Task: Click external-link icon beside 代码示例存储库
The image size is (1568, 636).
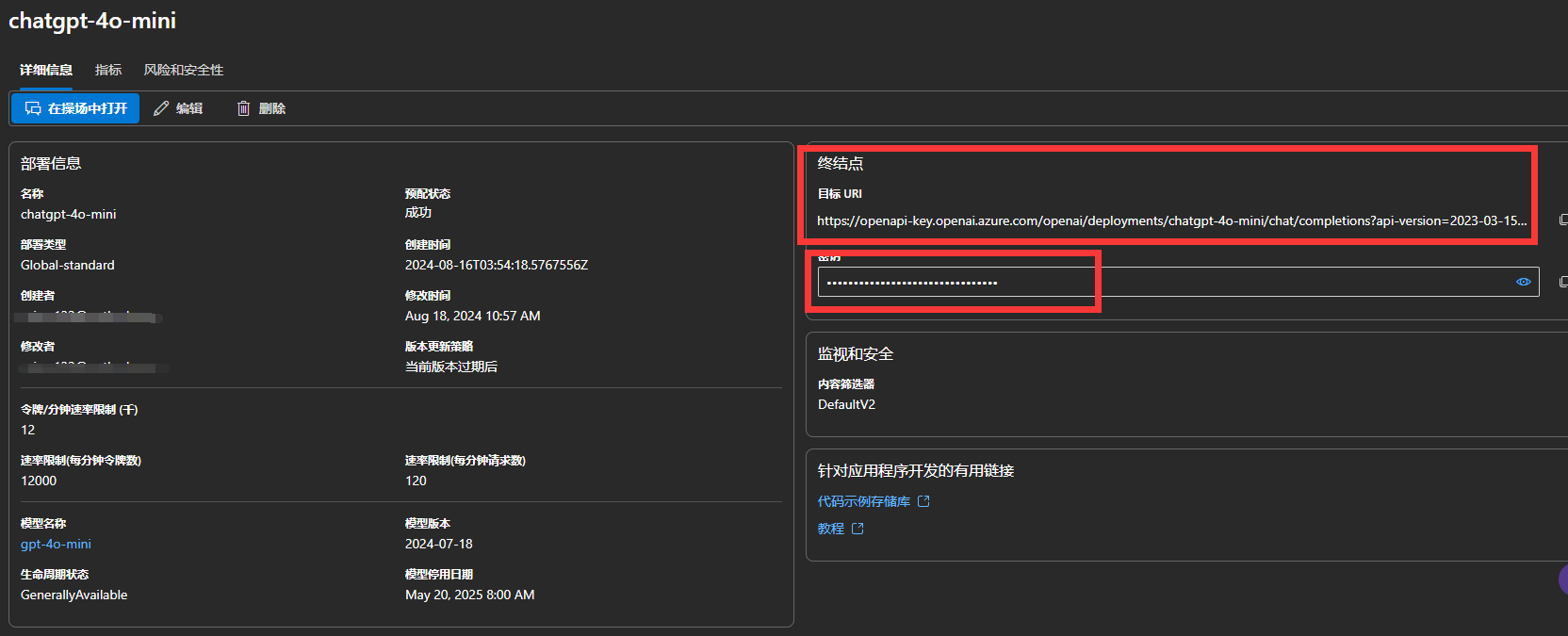Action: click(923, 501)
